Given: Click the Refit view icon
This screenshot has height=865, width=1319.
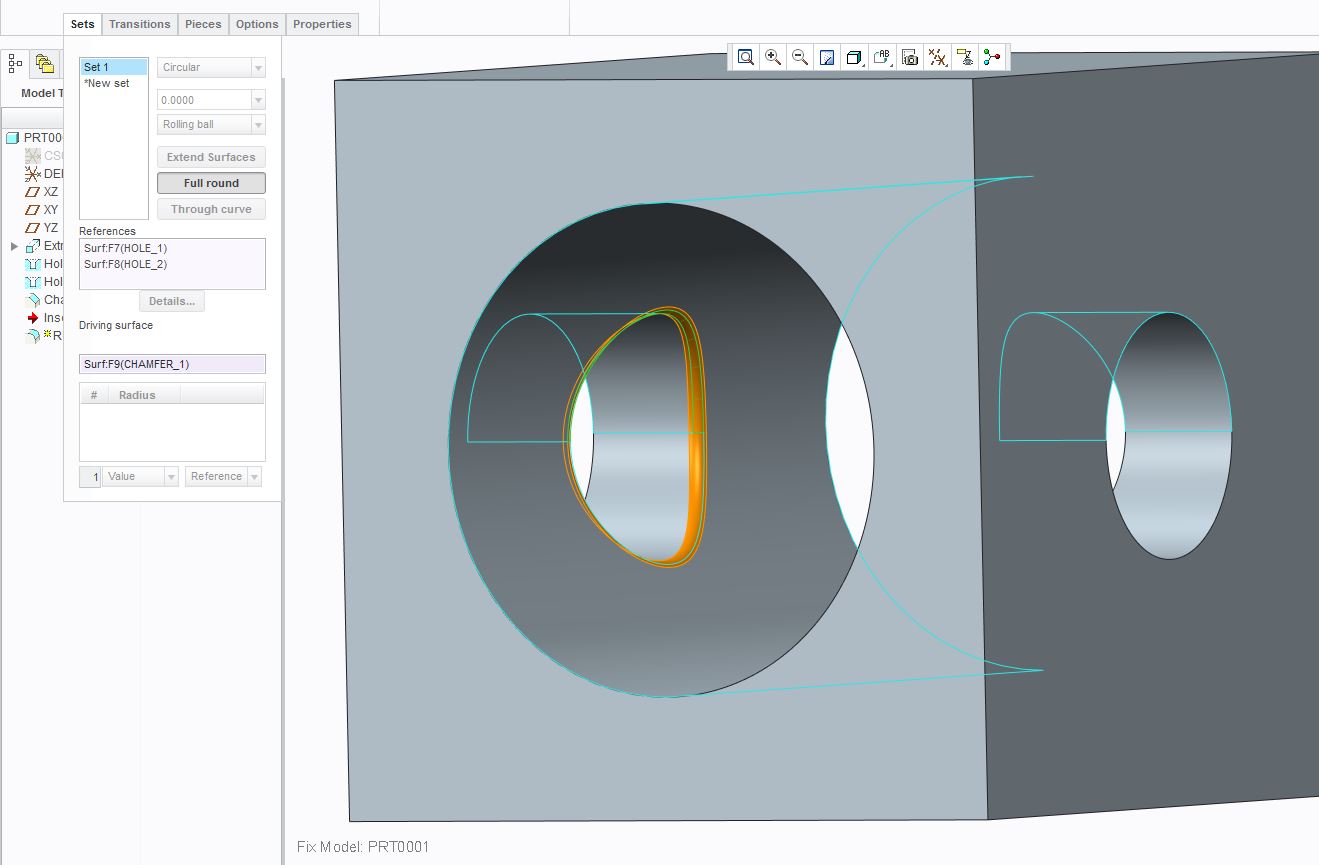Looking at the screenshot, I should coord(746,57).
